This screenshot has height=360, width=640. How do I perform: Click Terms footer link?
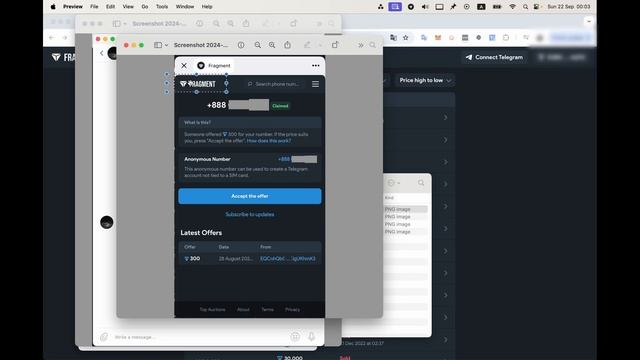click(x=267, y=309)
